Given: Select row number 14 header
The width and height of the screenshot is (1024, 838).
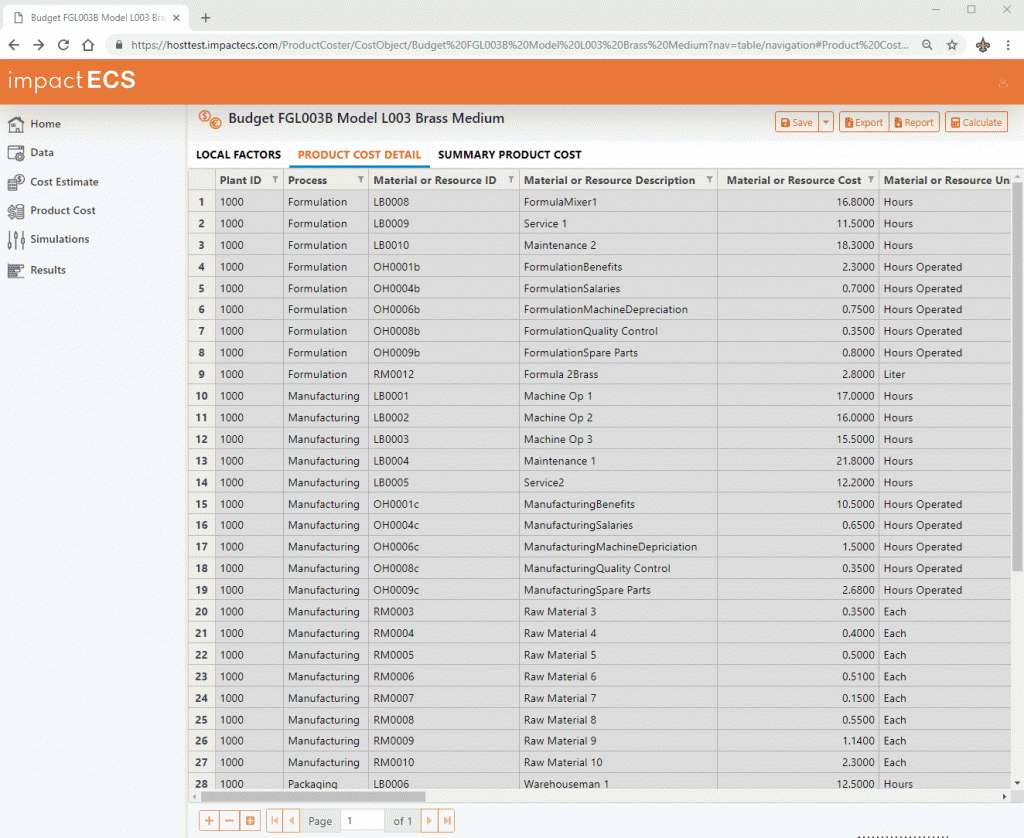Looking at the screenshot, I should [x=202, y=482].
